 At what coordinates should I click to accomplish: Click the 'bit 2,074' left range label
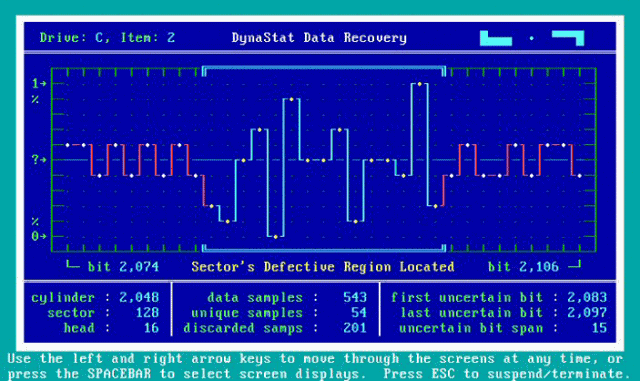click(x=123, y=267)
